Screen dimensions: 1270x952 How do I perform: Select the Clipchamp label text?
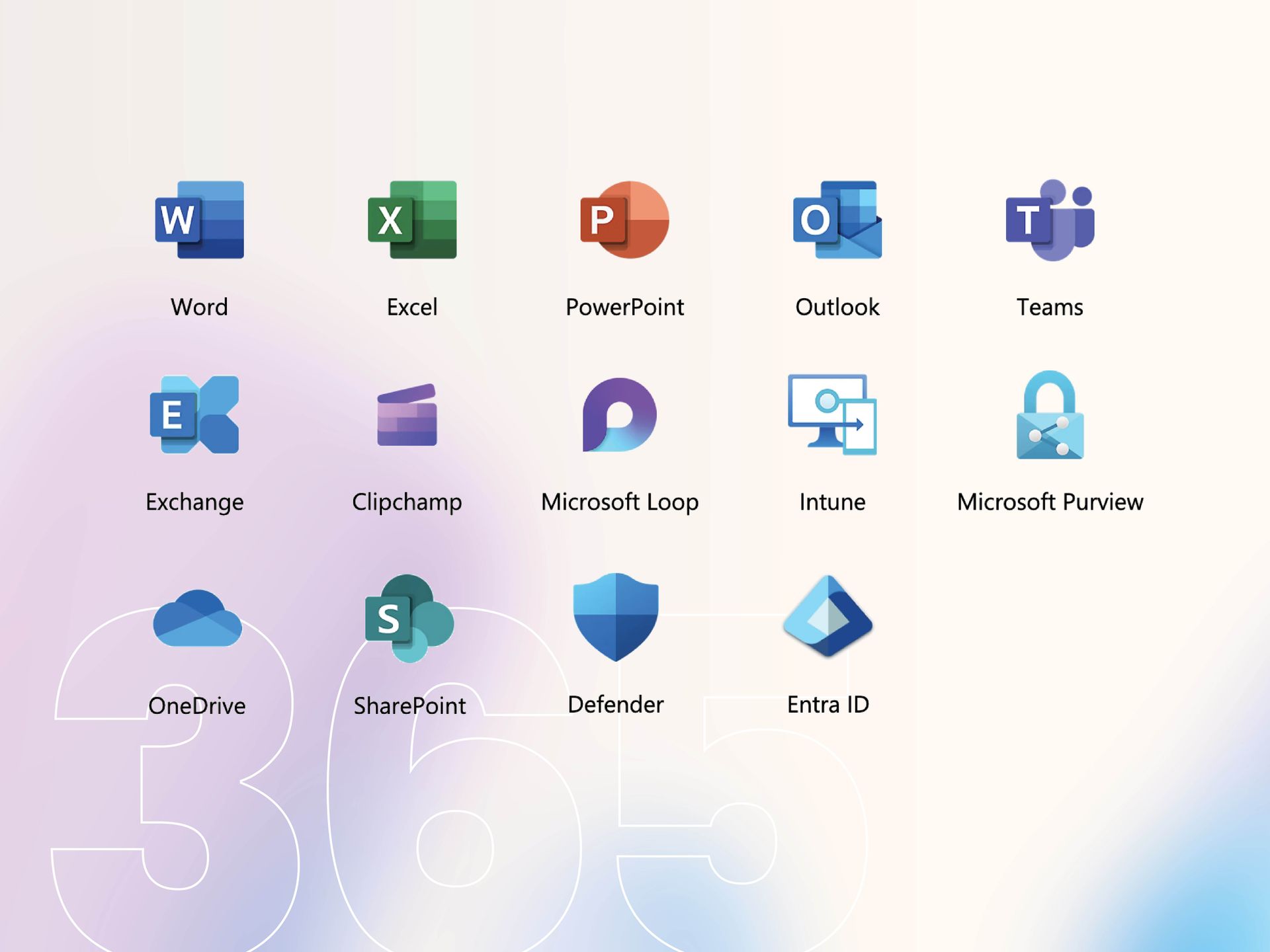tap(407, 502)
